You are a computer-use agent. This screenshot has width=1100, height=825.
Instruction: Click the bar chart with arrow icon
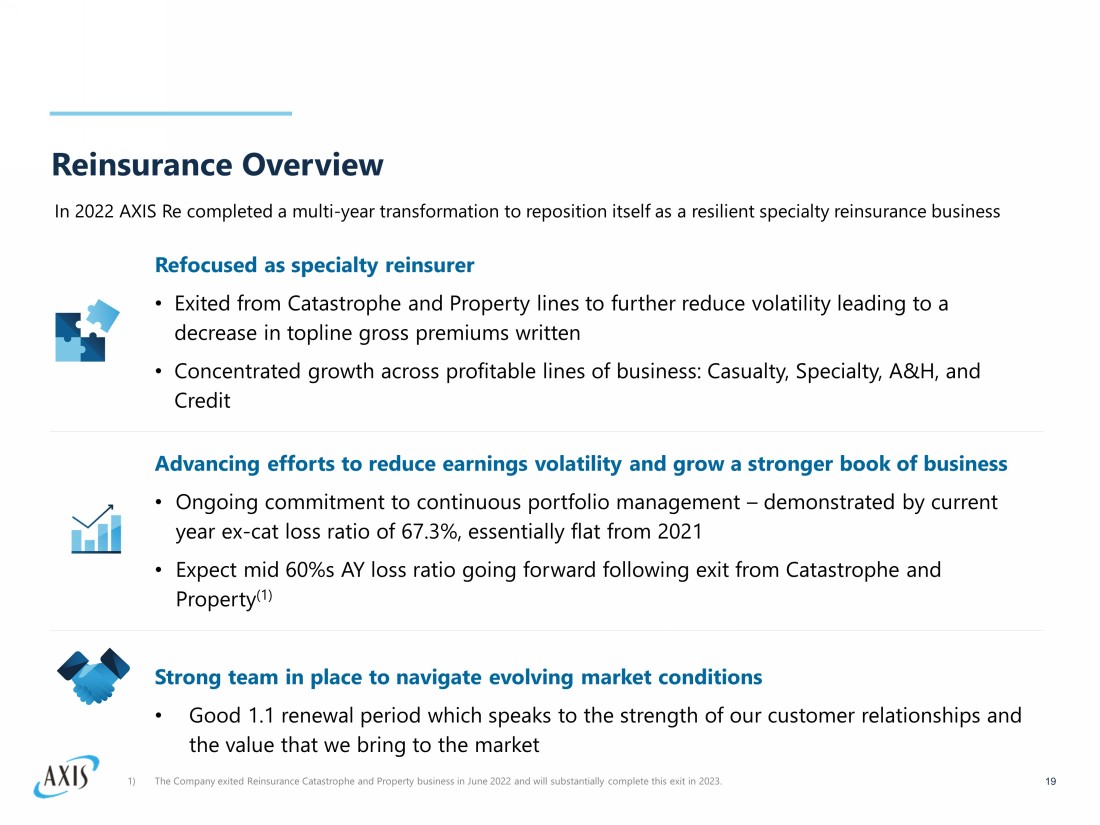(96, 528)
